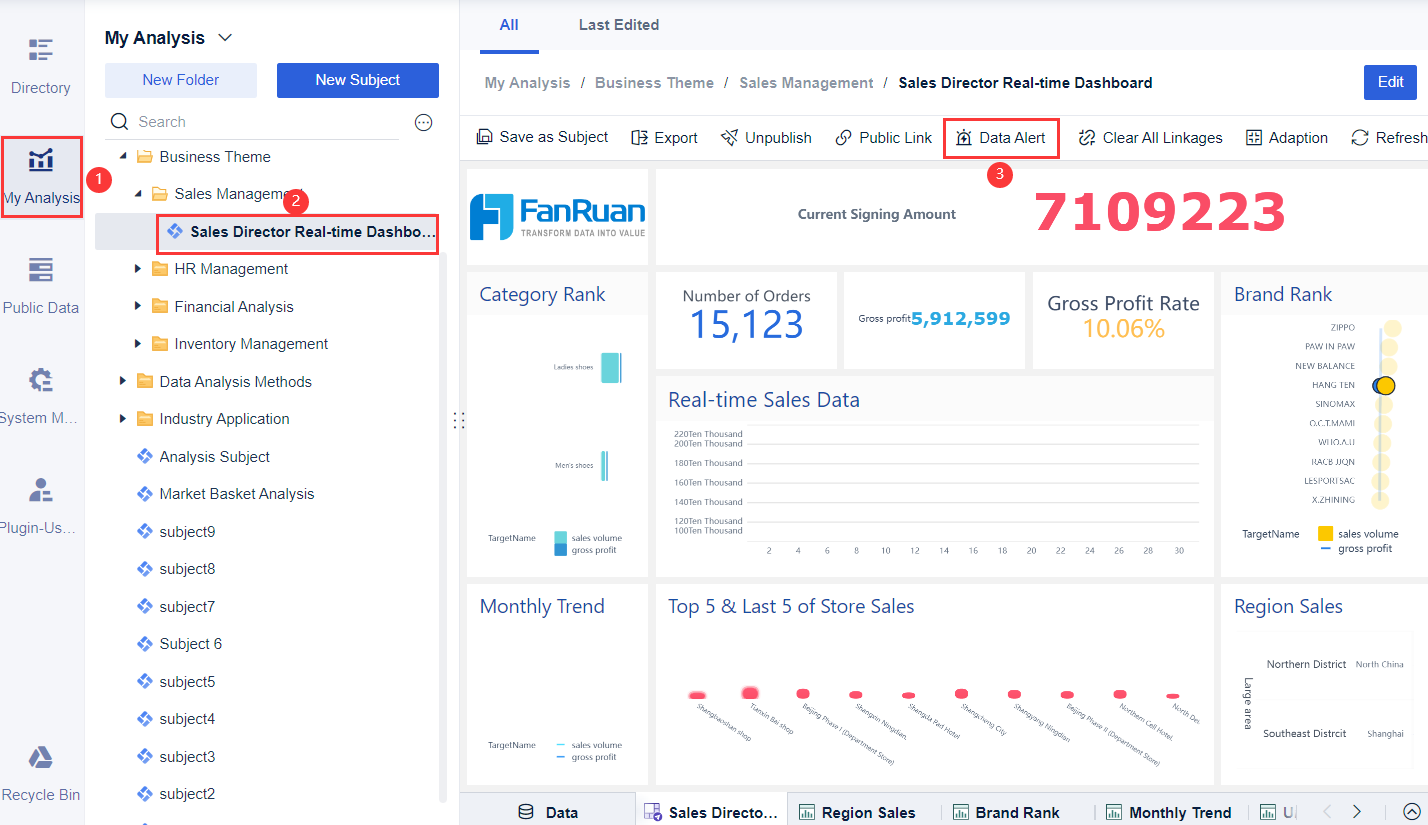1428x825 pixels.
Task: Open Data Alert settings
Action: [1001, 137]
